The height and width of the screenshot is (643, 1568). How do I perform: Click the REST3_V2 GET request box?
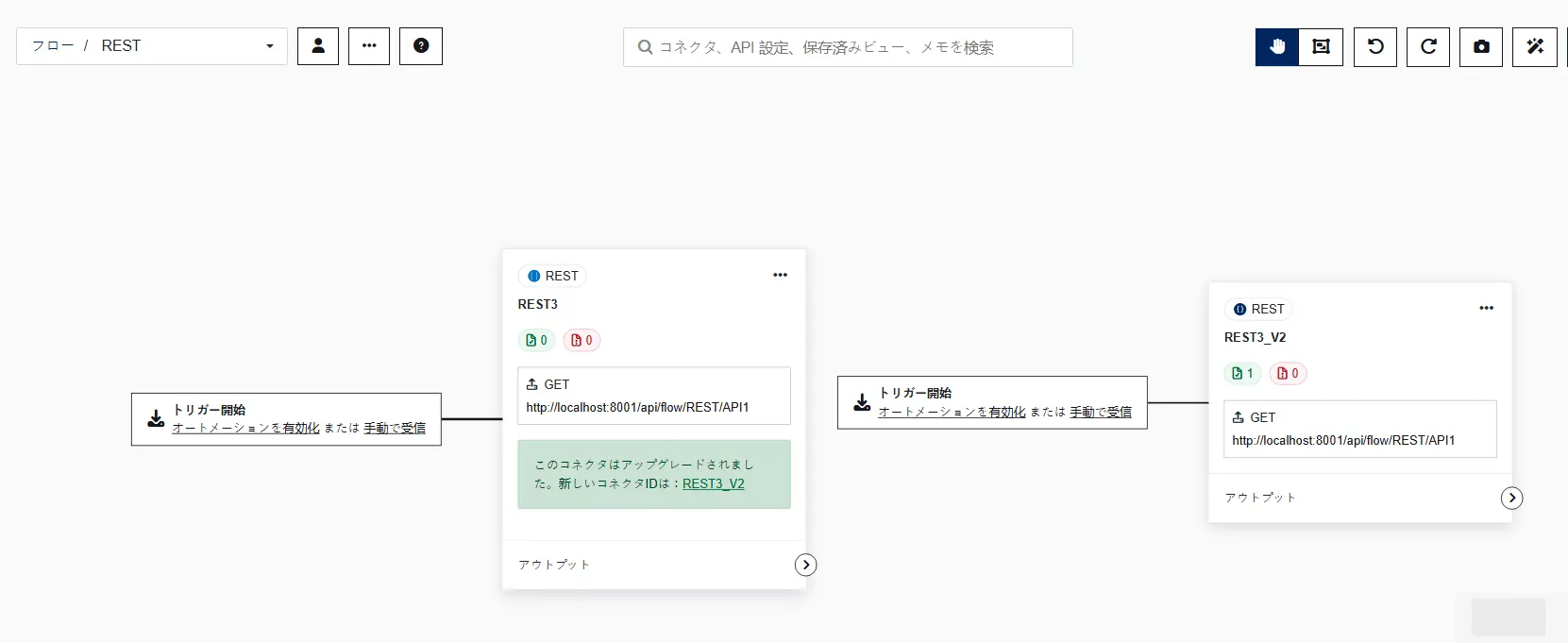pyautogui.click(x=1360, y=429)
